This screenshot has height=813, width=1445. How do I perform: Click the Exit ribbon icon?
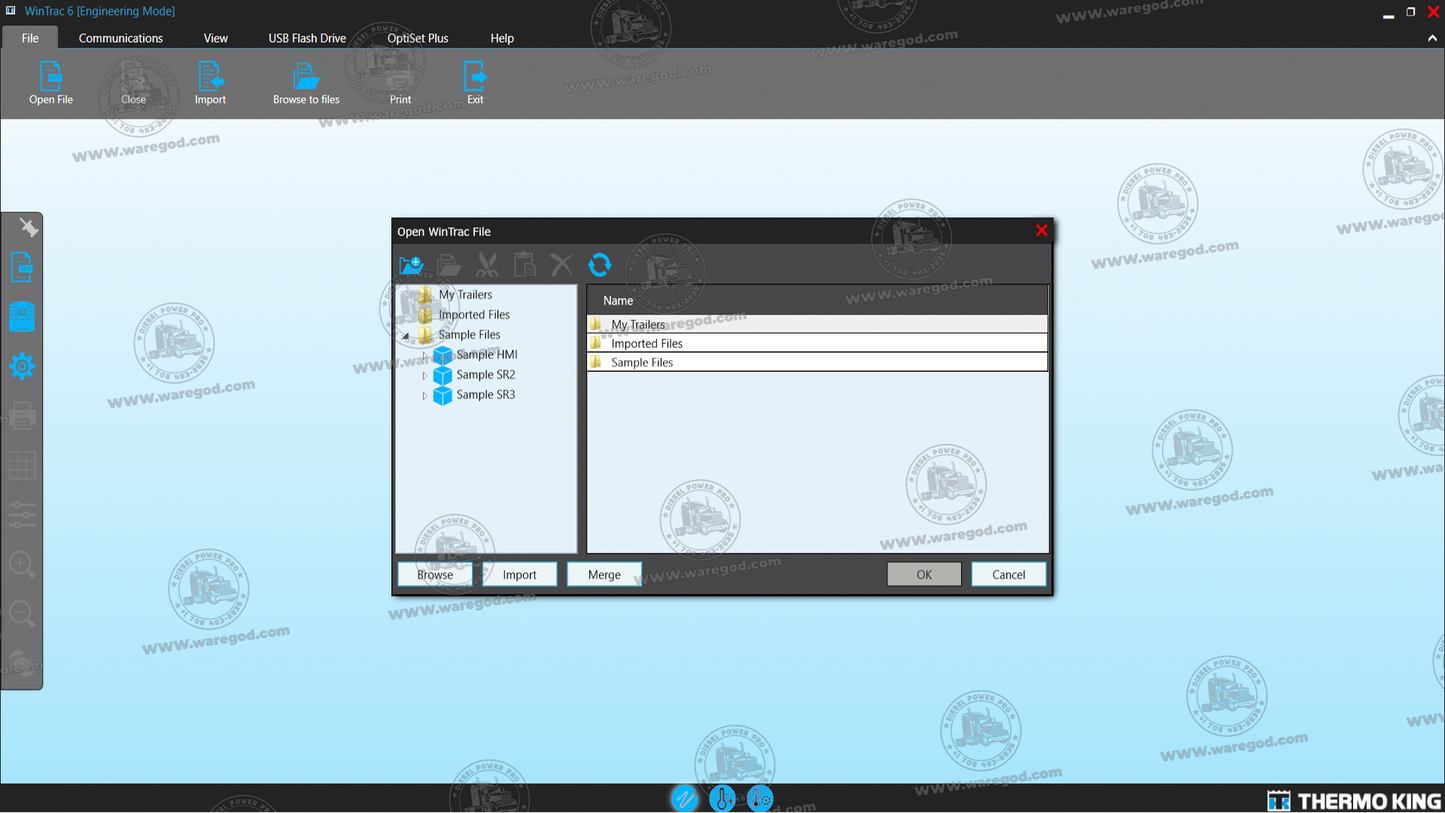[x=475, y=84]
